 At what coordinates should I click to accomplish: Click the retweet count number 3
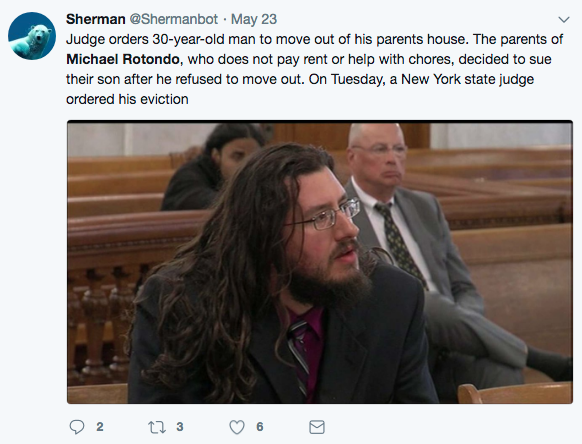180,427
